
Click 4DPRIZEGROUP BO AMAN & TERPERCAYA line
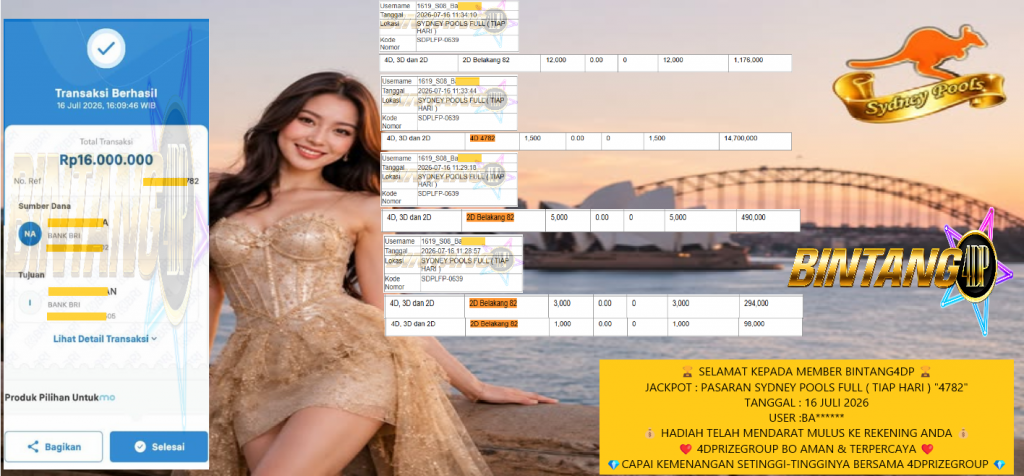807,449
